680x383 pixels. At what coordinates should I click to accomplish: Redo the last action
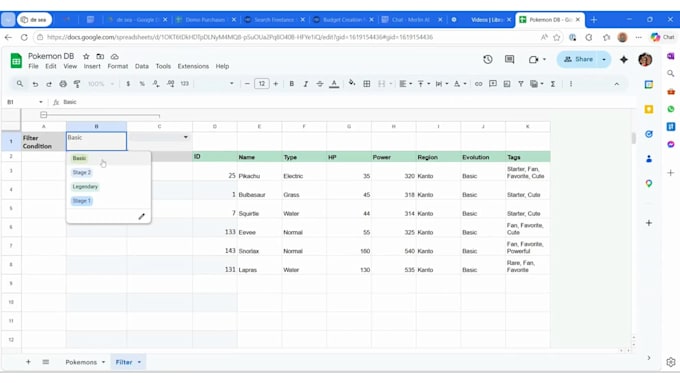pyautogui.click(x=49, y=84)
